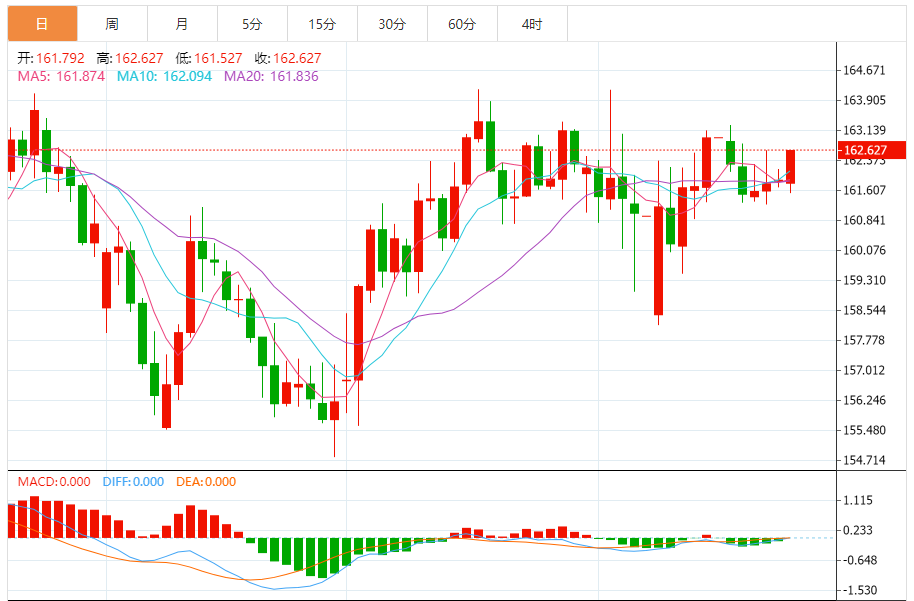Open the 30分 timeframe tab

pyautogui.click(x=392, y=24)
